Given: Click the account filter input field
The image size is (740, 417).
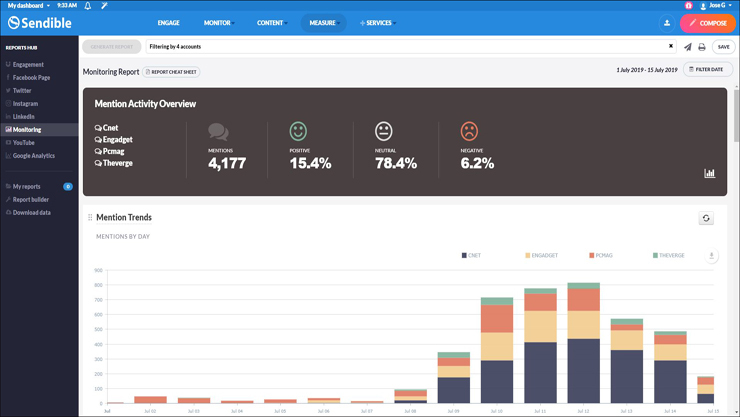Looking at the screenshot, I should (405, 47).
